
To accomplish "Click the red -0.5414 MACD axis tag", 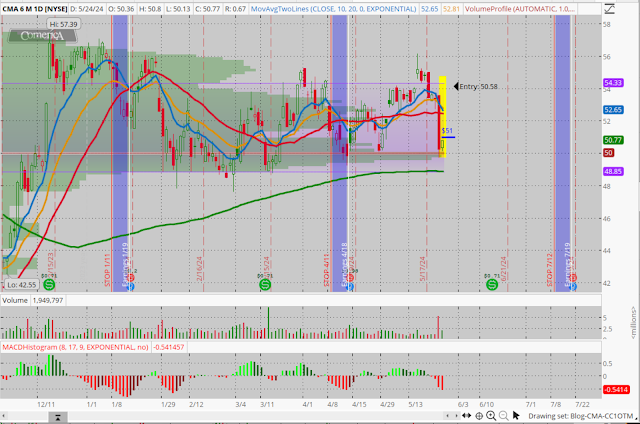I will pyautogui.click(x=616, y=390).
